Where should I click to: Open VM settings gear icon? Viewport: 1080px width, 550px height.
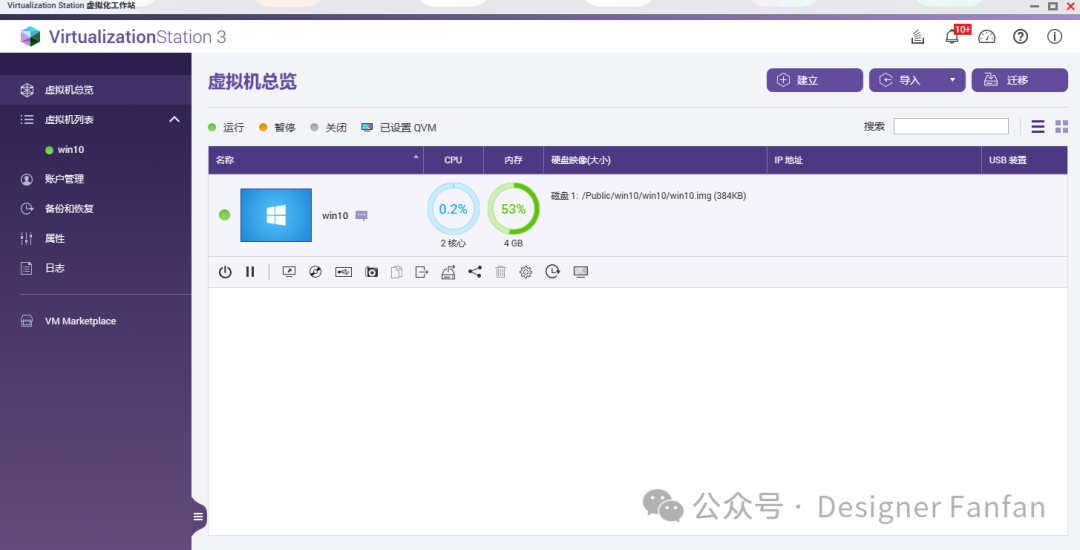(x=526, y=272)
